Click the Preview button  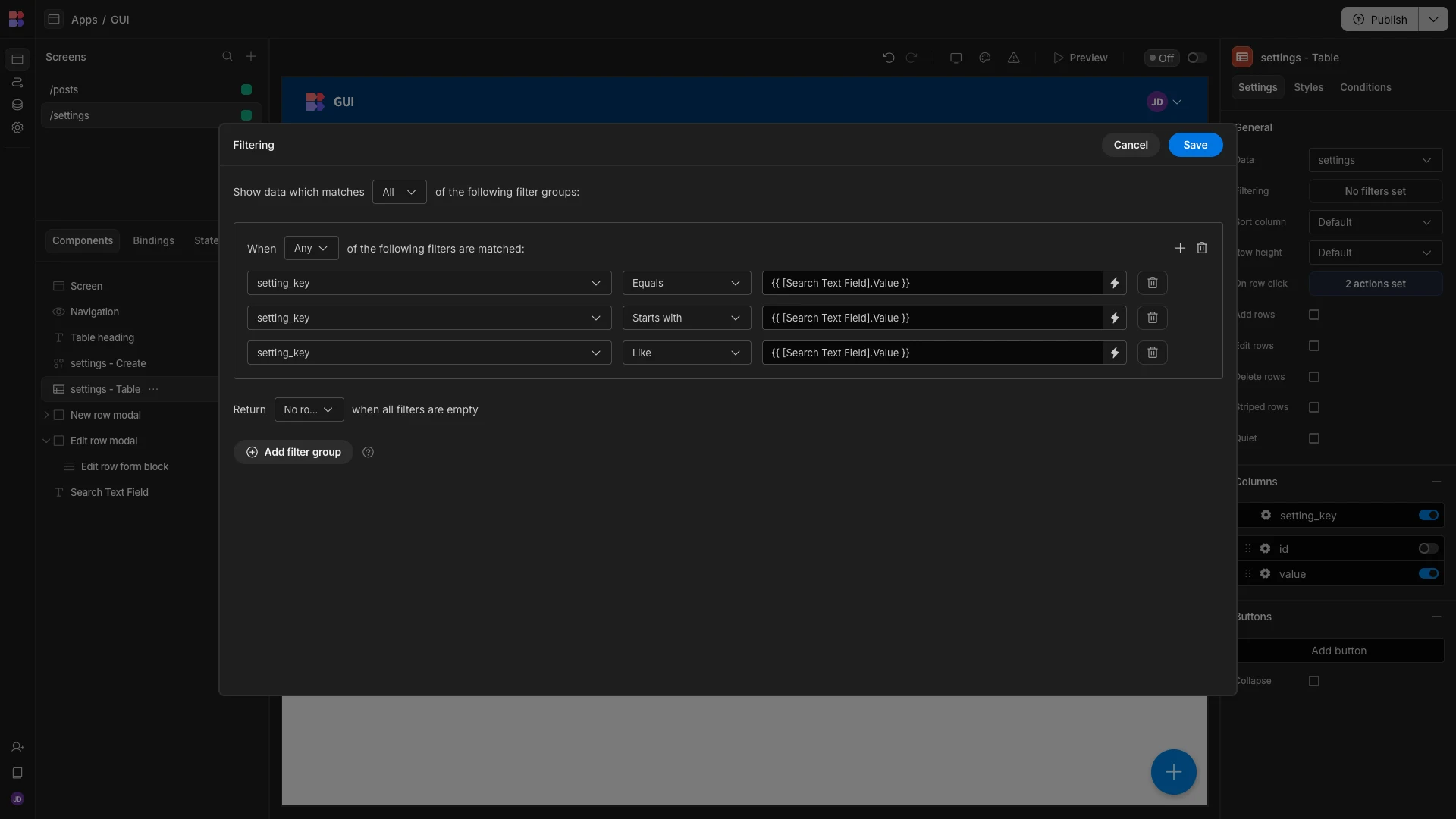click(1080, 58)
